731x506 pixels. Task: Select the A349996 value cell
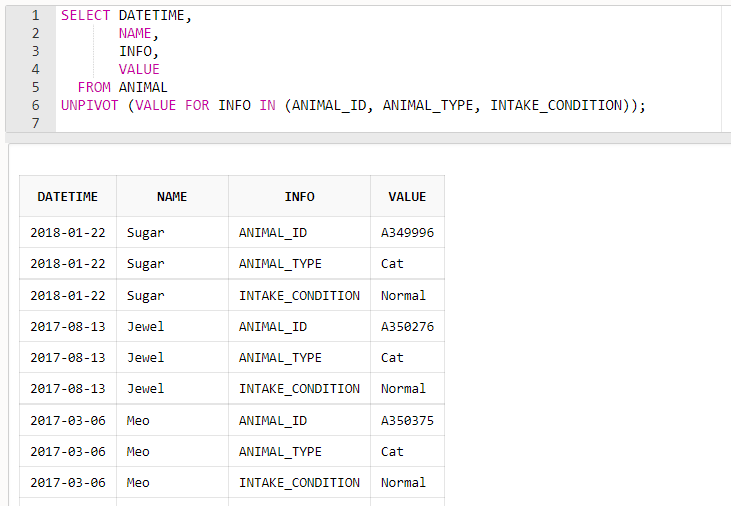point(407,232)
